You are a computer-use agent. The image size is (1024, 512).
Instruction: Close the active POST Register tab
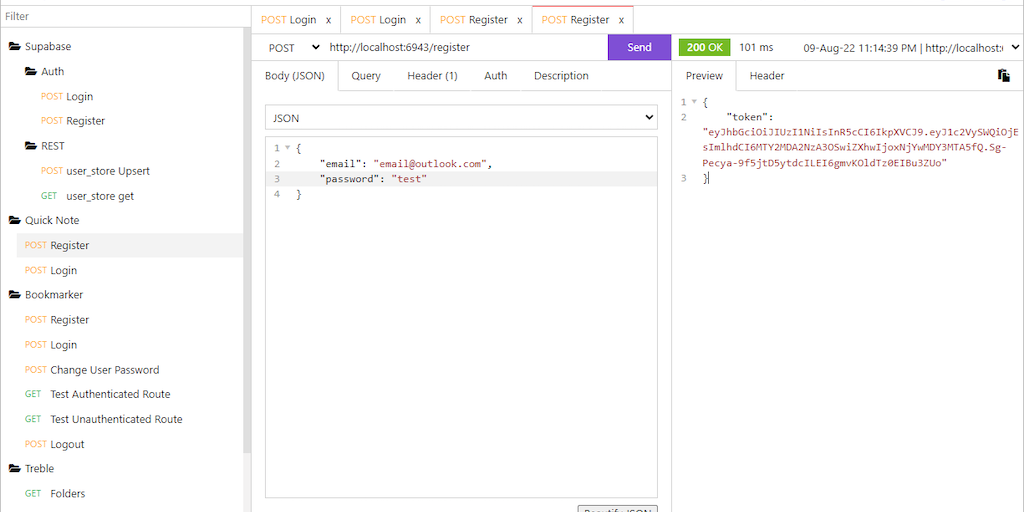coord(621,20)
